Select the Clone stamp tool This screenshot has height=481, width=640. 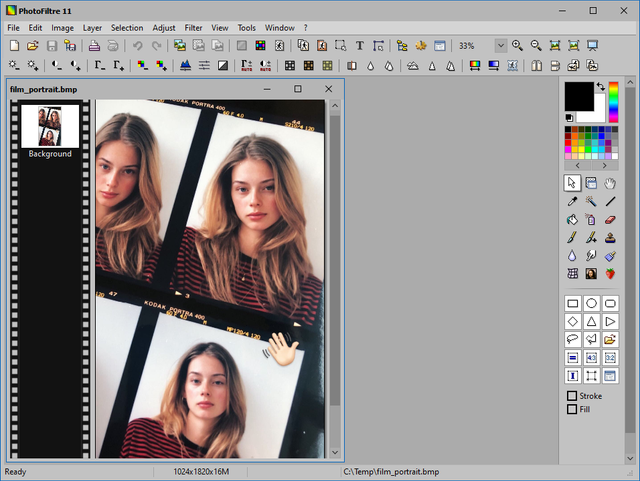[x=610, y=238]
